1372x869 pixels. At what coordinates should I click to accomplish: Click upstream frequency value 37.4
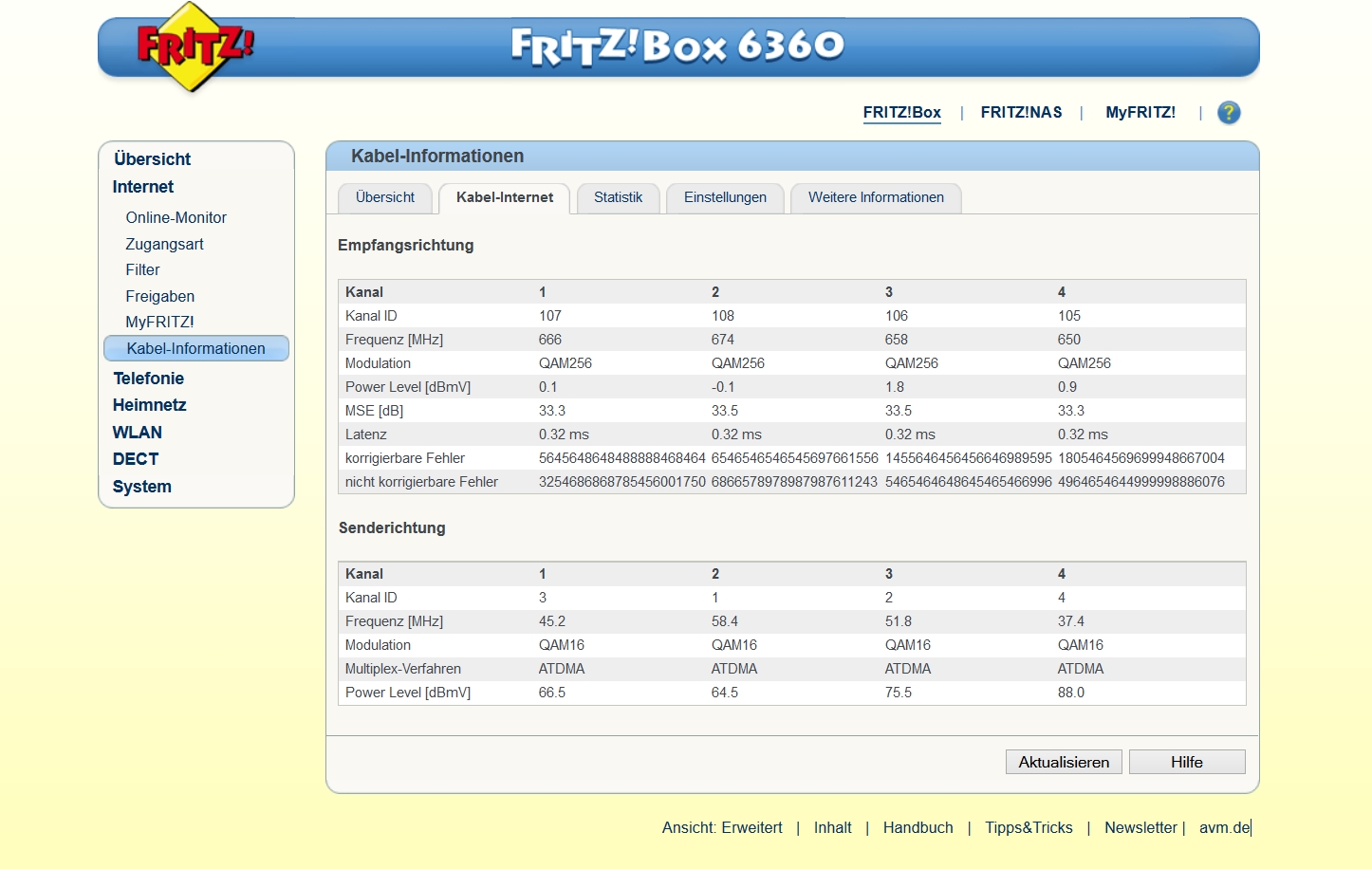[1071, 621]
